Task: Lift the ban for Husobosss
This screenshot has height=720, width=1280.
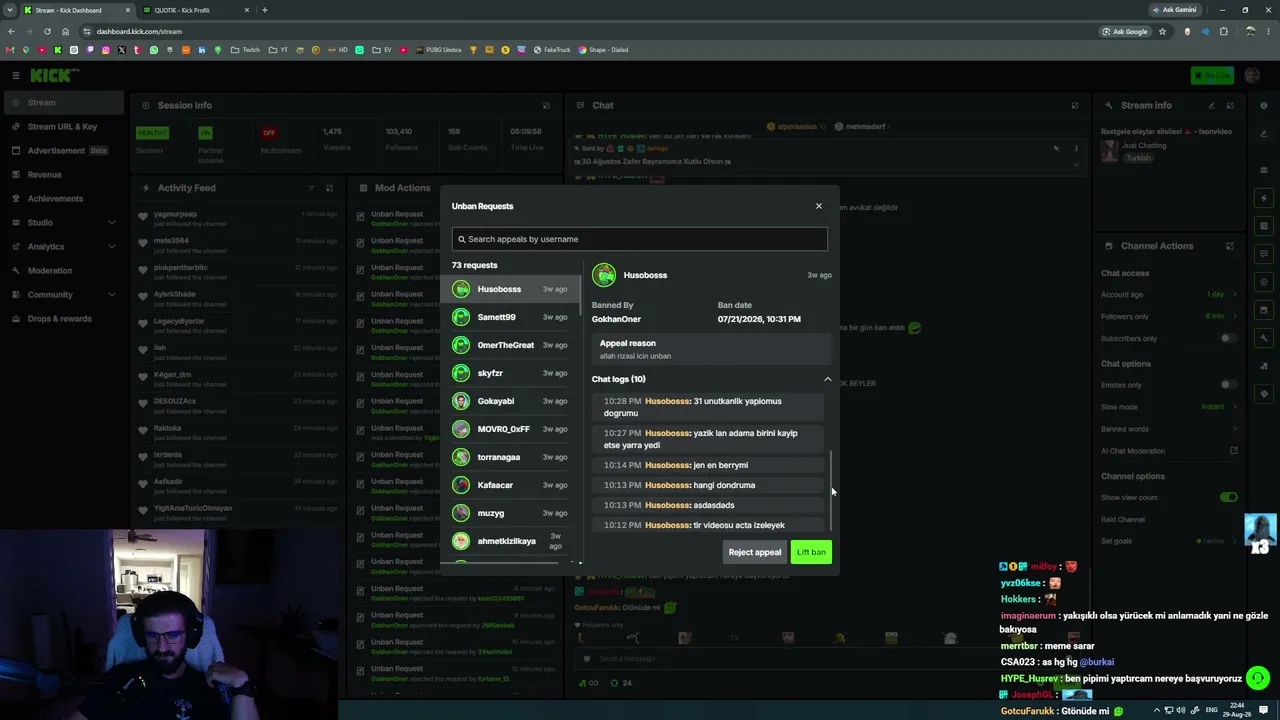Action: 811,552
